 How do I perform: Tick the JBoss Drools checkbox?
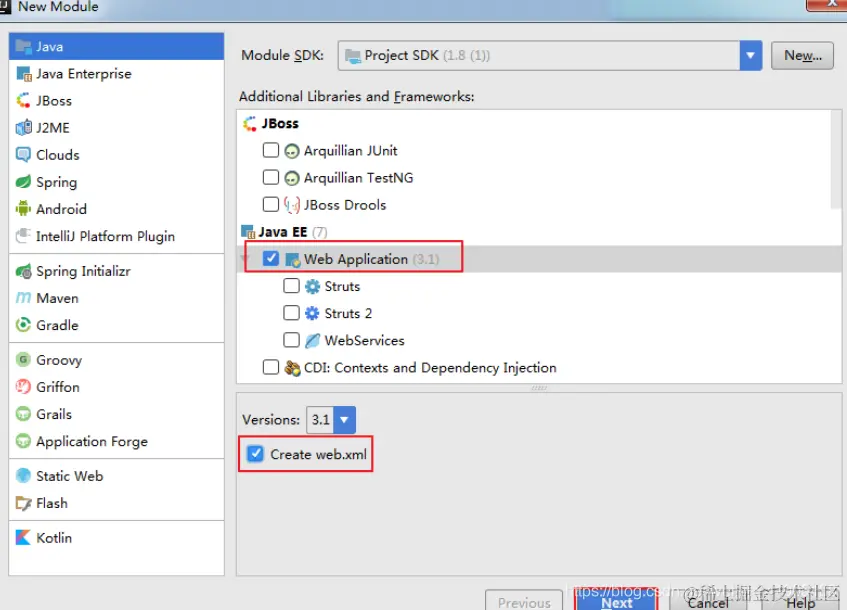(271, 204)
